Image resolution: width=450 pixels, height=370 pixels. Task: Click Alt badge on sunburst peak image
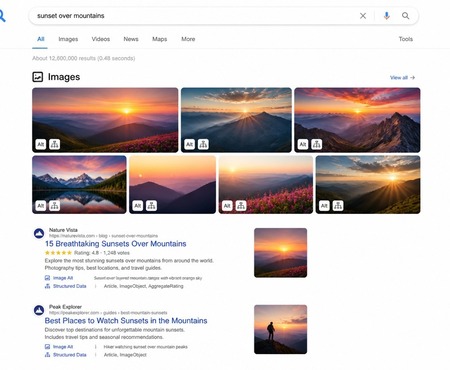coord(189,144)
